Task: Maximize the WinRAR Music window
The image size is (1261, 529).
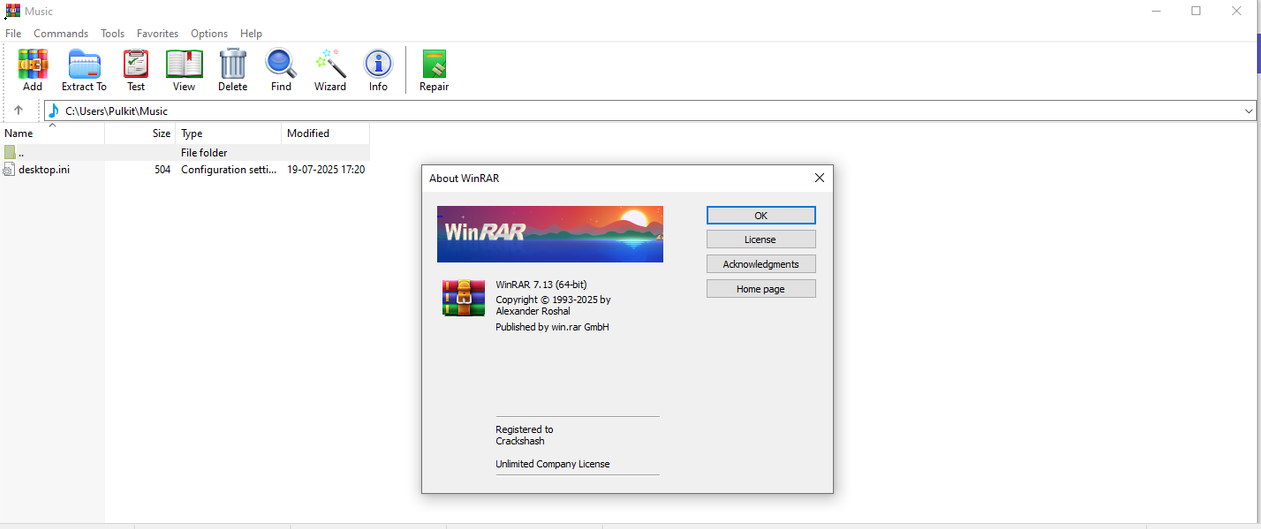Action: coord(1196,11)
